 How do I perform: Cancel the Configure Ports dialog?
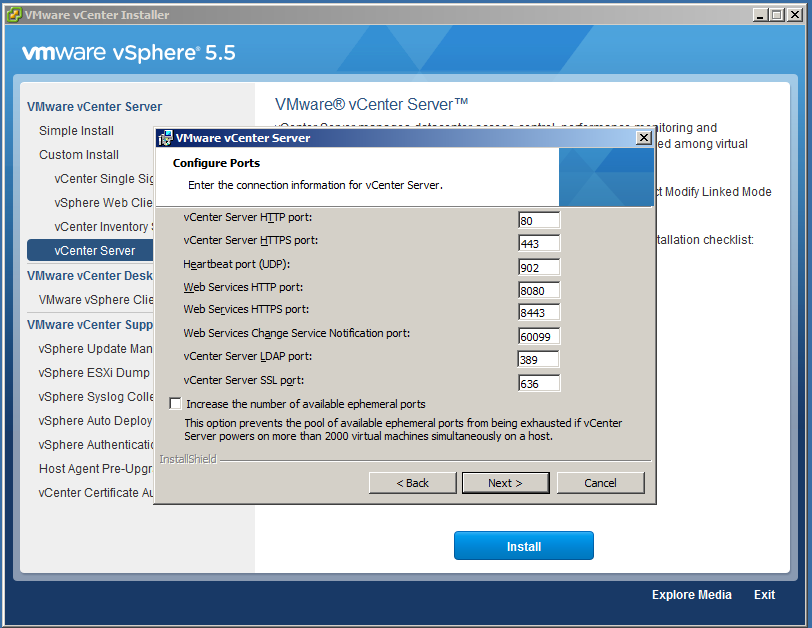(x=600, y=483)
